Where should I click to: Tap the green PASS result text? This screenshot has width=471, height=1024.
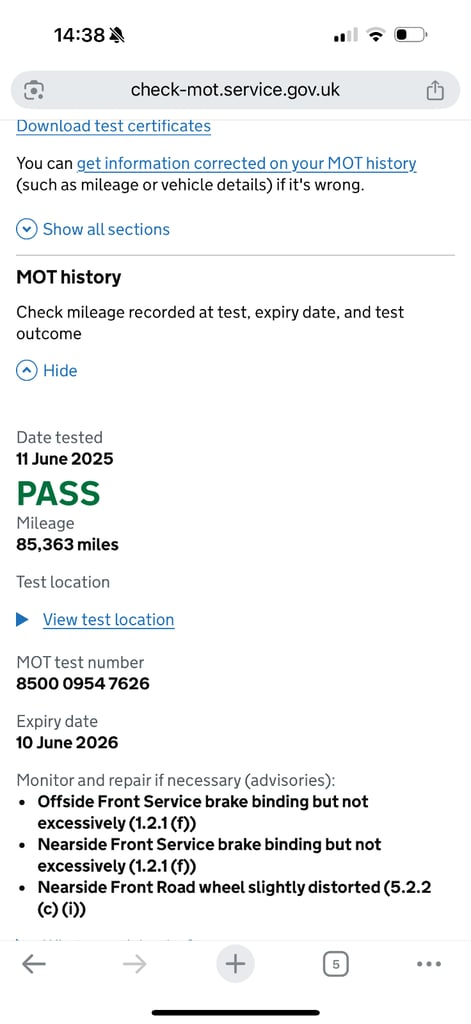click(x=58, y=494)
